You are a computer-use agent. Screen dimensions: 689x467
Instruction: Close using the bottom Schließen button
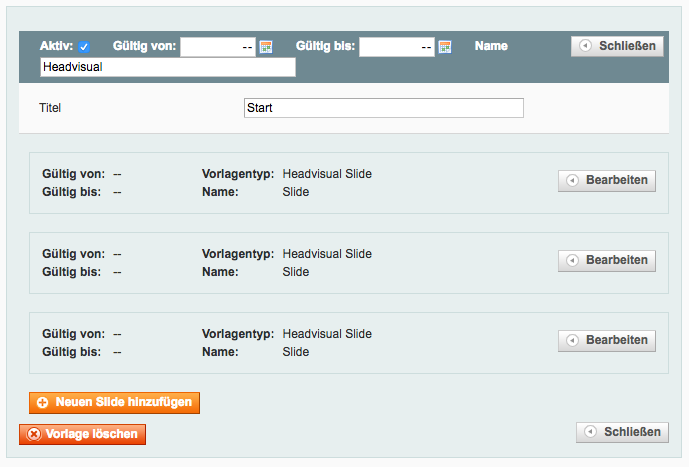click(622, 432)
